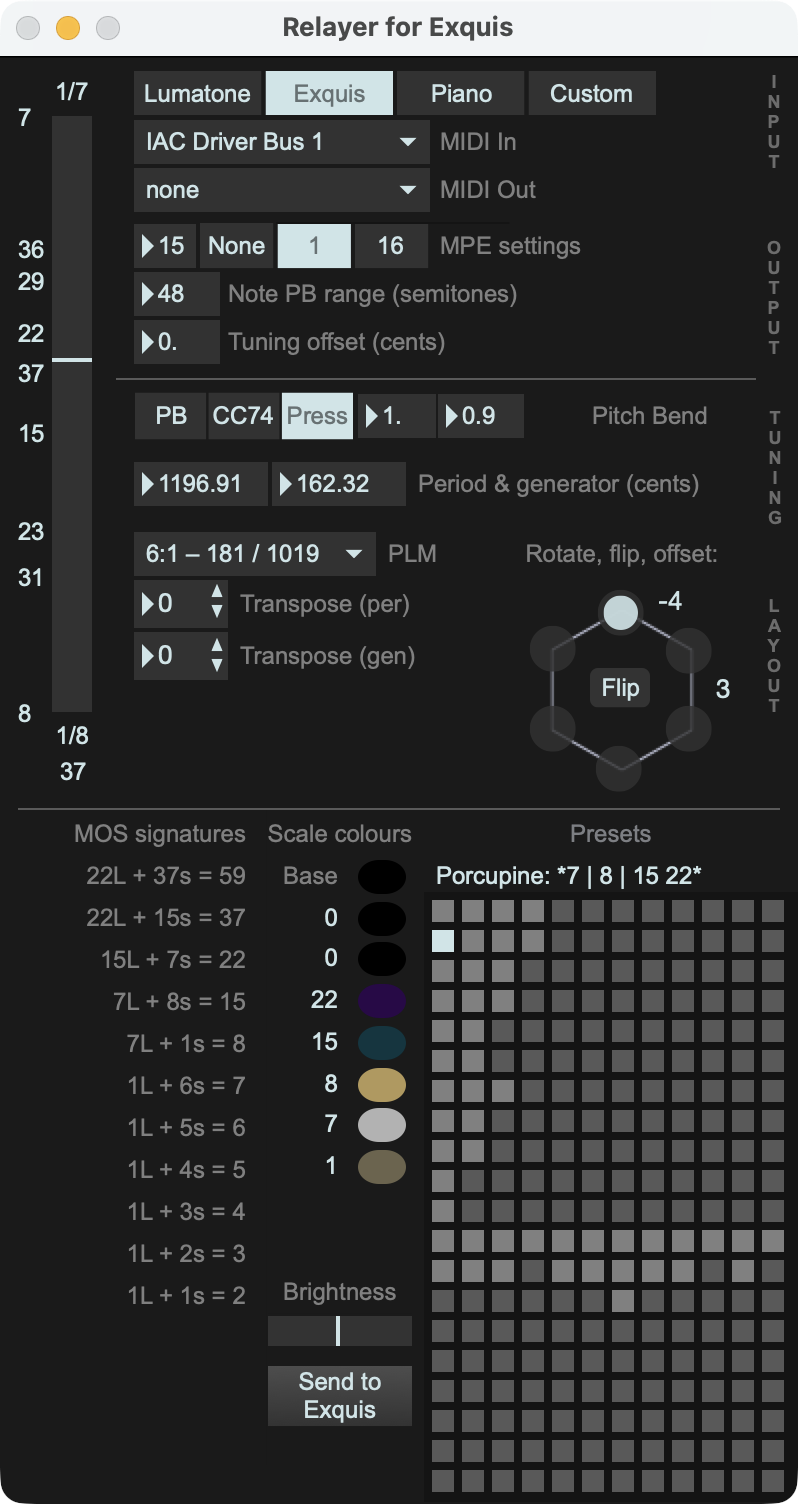Viewport: 798px width, 1504px height.
Task: Click the Brightness slider
Action: click(339, 1331)
